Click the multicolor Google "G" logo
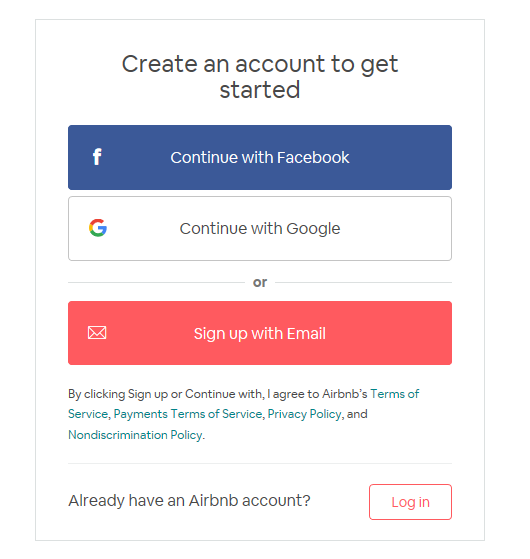The height and width of the screenshot is (559, 530). 98,228
